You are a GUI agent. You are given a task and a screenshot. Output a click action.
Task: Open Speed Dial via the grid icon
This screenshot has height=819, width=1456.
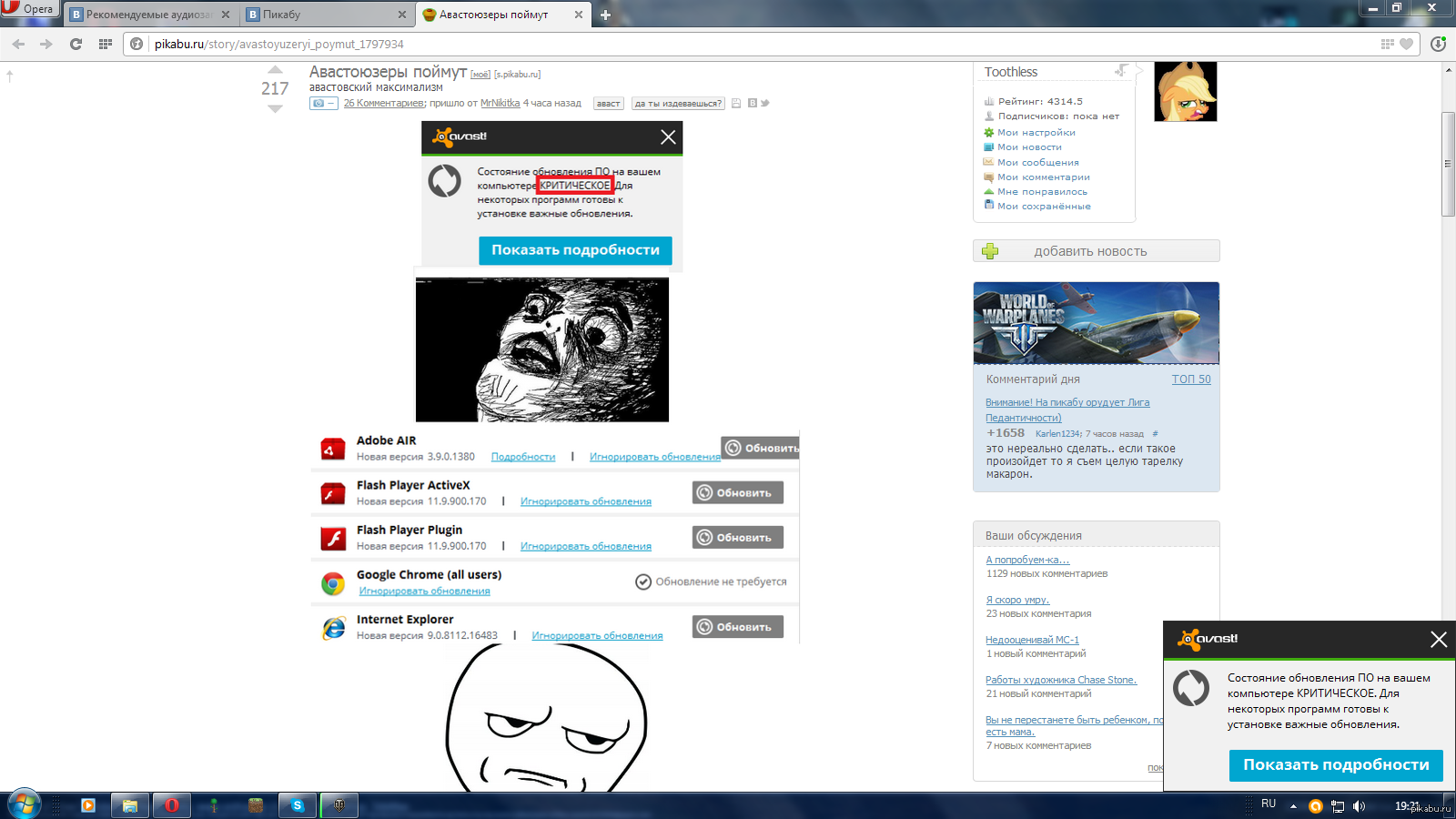[x=106, y=44]
